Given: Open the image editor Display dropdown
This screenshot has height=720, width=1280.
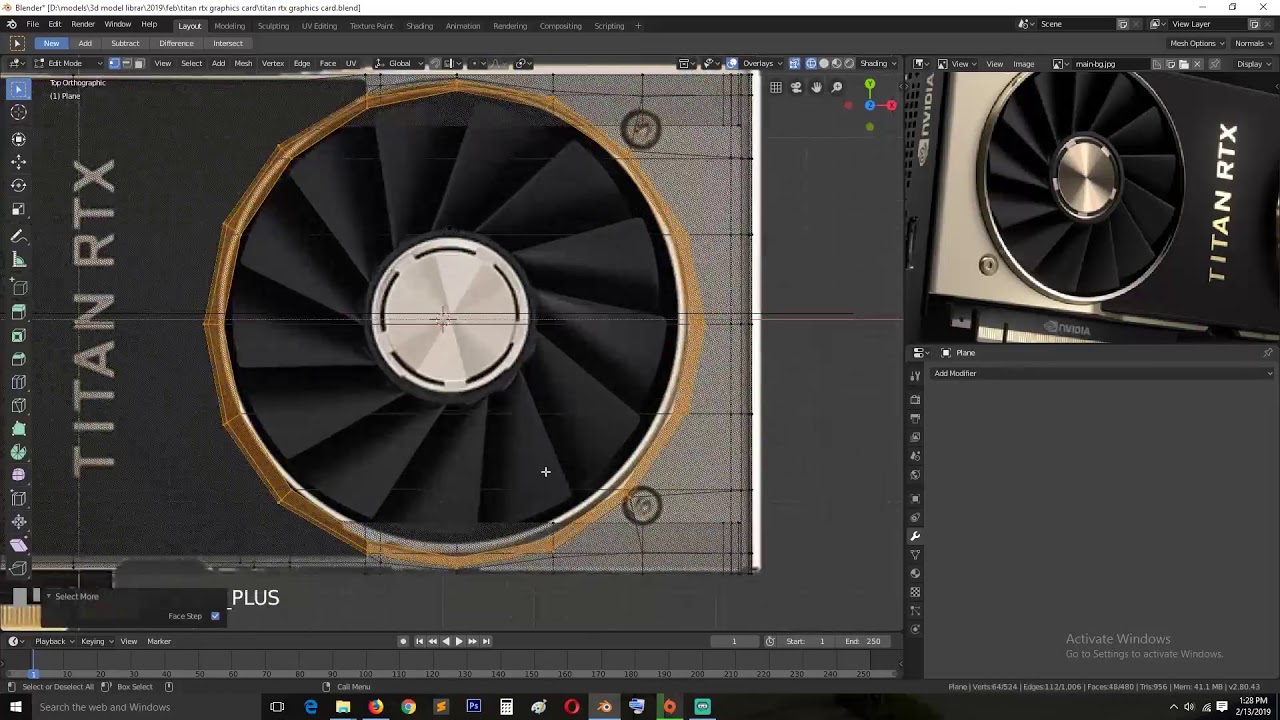Looking at the screenshot, I should [x=1253, y=64].
